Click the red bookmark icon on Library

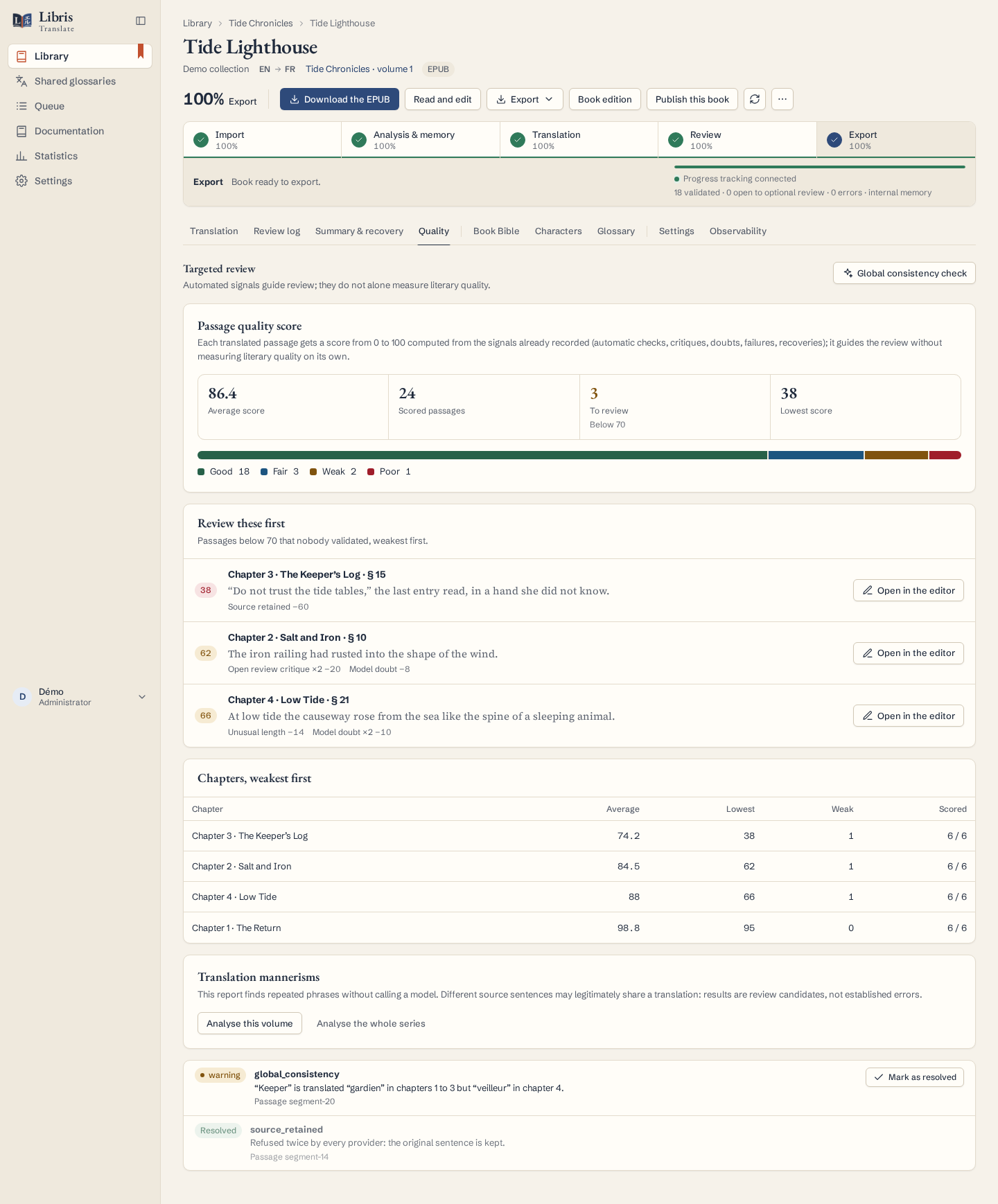141,51
